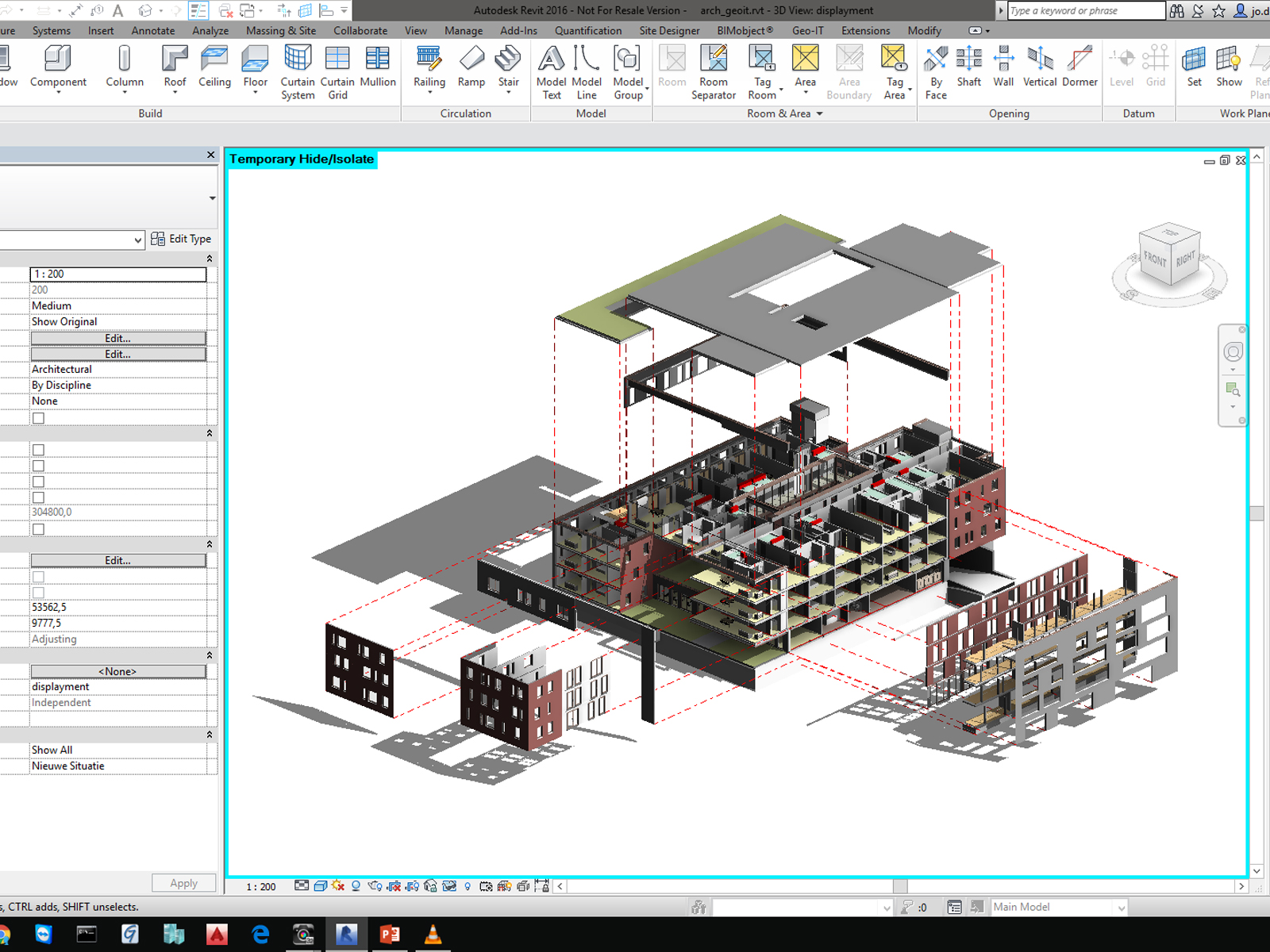This screenshot has height=952, width=1270.
Task: Open the Quantification tab
Action: [588, 31]
